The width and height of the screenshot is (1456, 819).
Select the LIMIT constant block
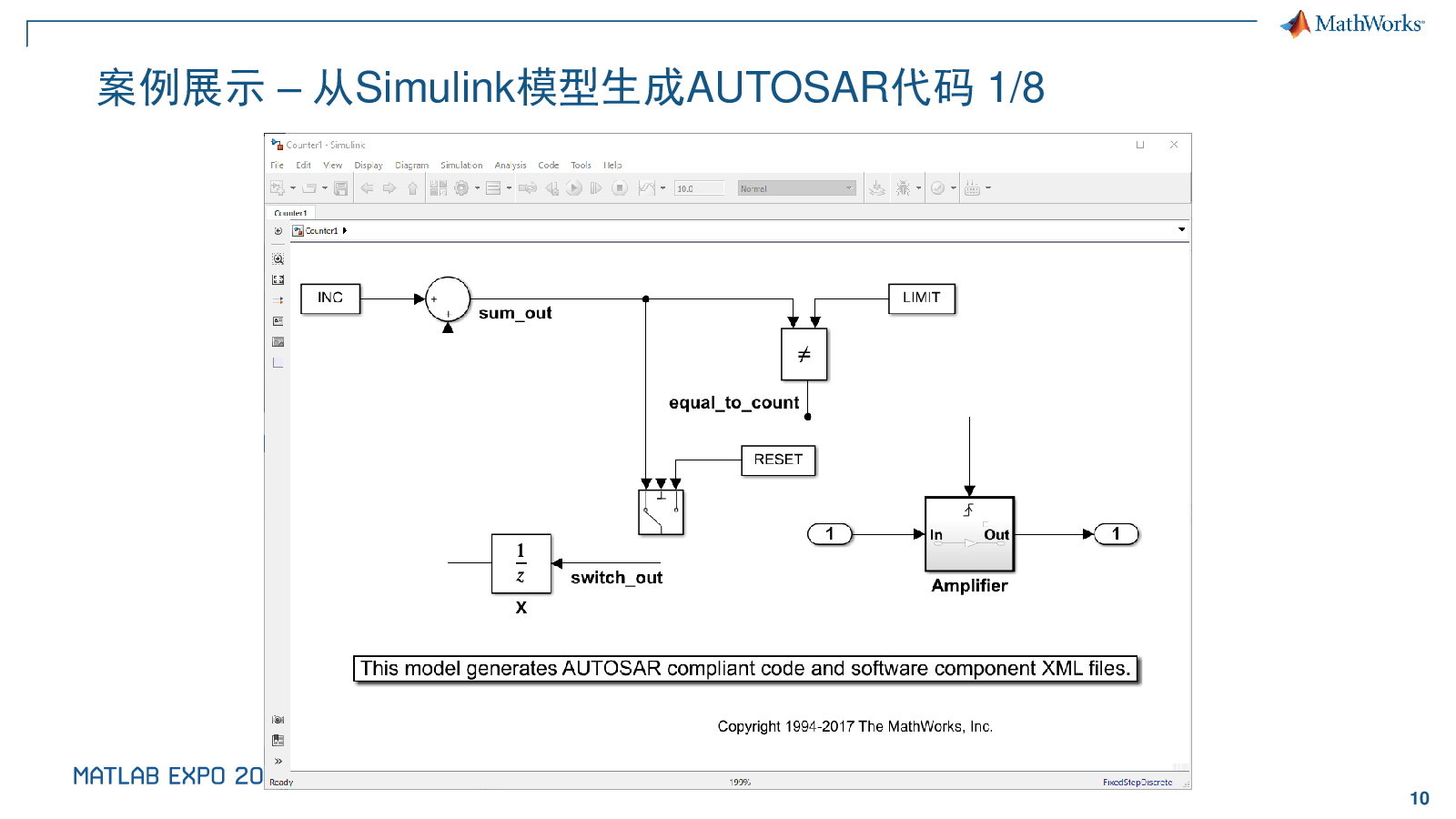tap(922, 298)
